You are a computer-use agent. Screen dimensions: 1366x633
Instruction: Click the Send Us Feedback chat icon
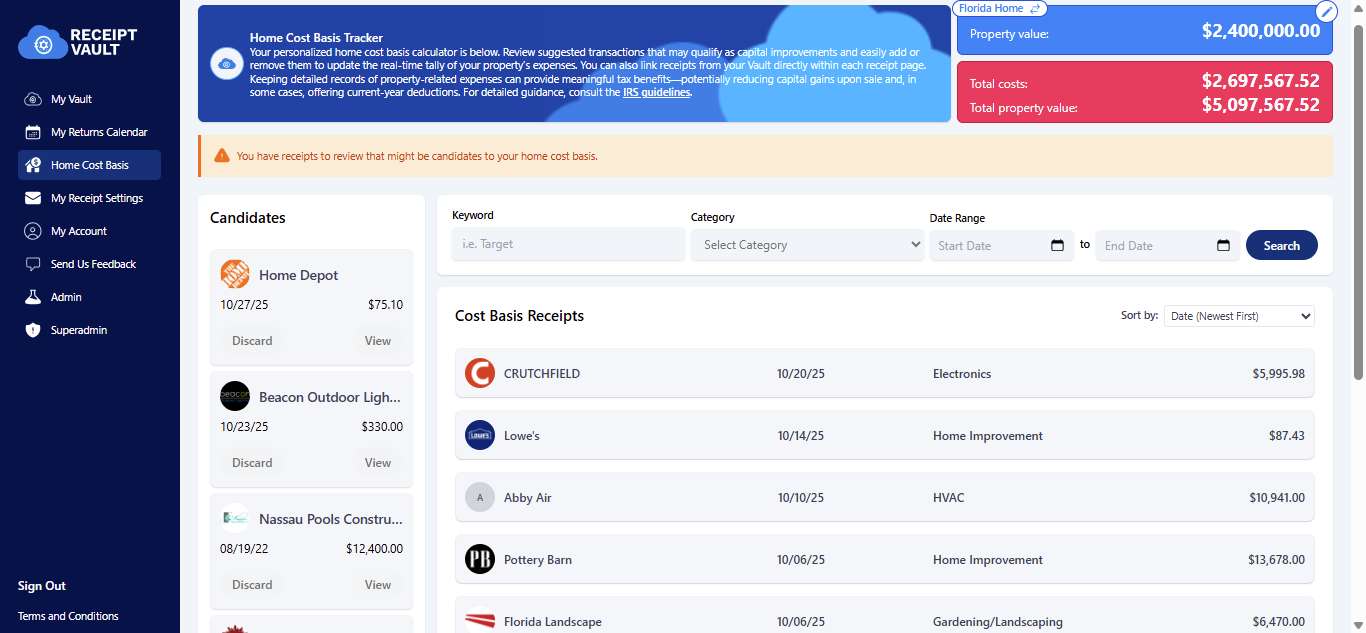click(33, 264)
